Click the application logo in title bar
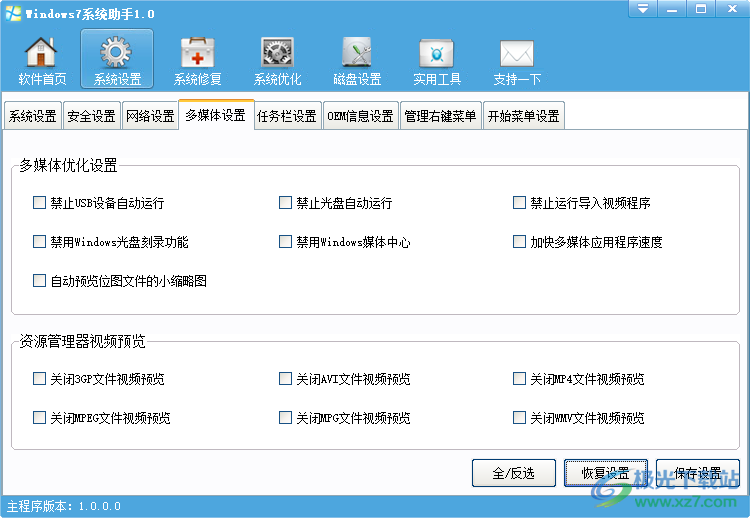This screenshot has height=518, width=750. coord(13,13)
